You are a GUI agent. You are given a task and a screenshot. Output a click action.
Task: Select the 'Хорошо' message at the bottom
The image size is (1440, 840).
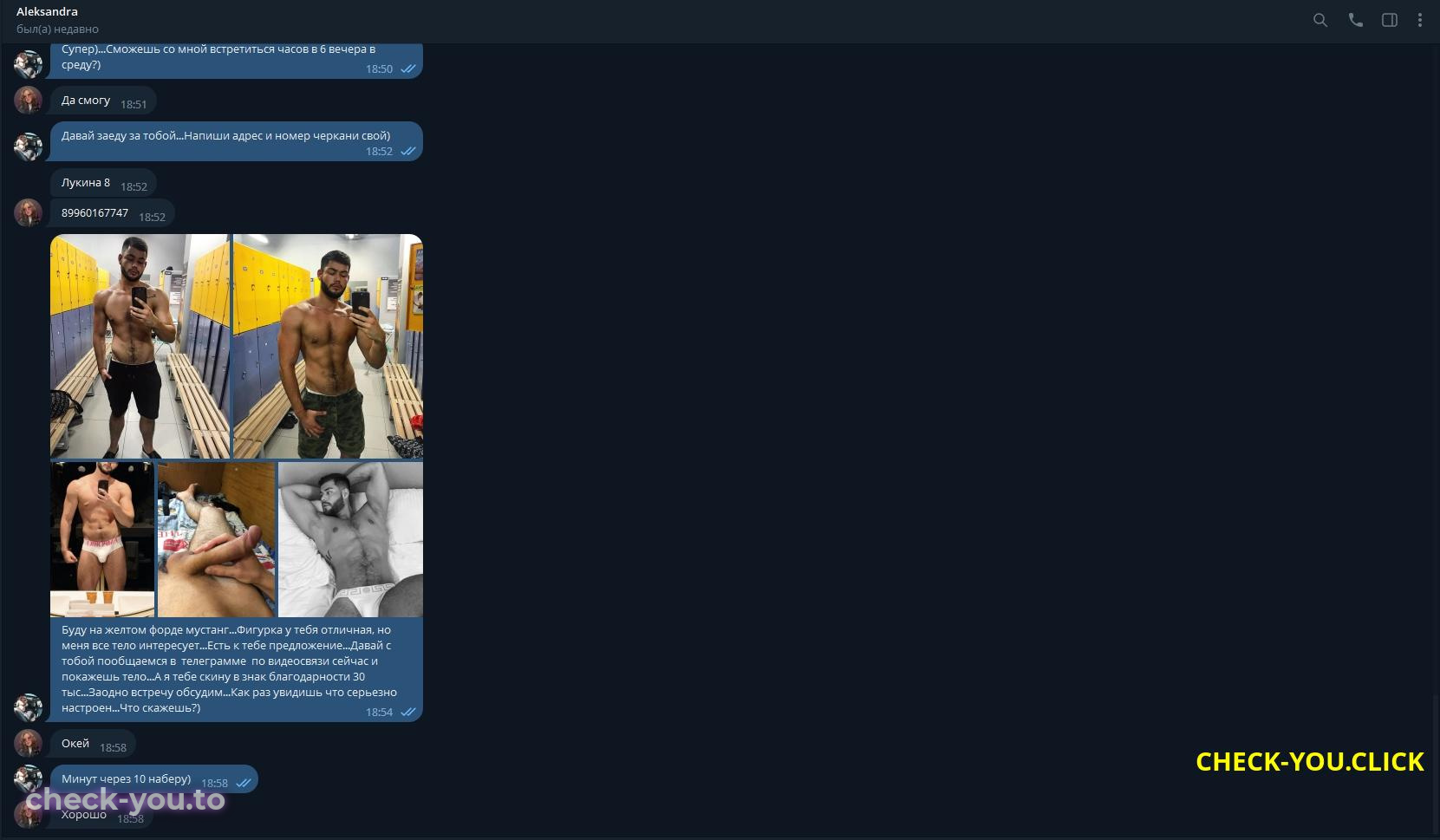tap(102, 815)
